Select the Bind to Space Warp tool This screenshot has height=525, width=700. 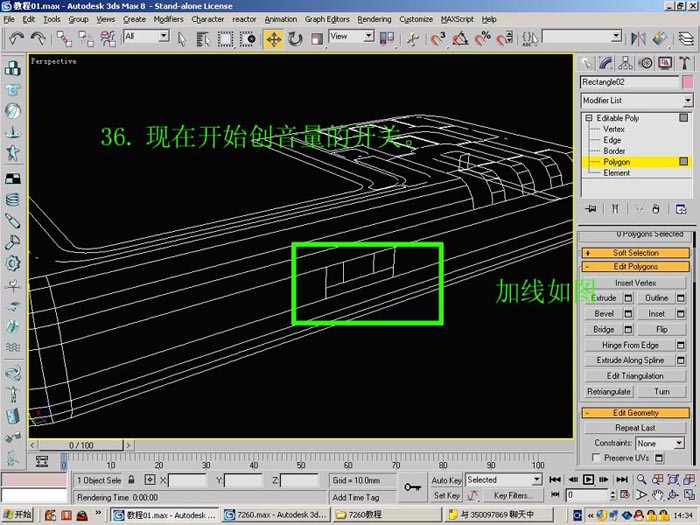point(108,39)
